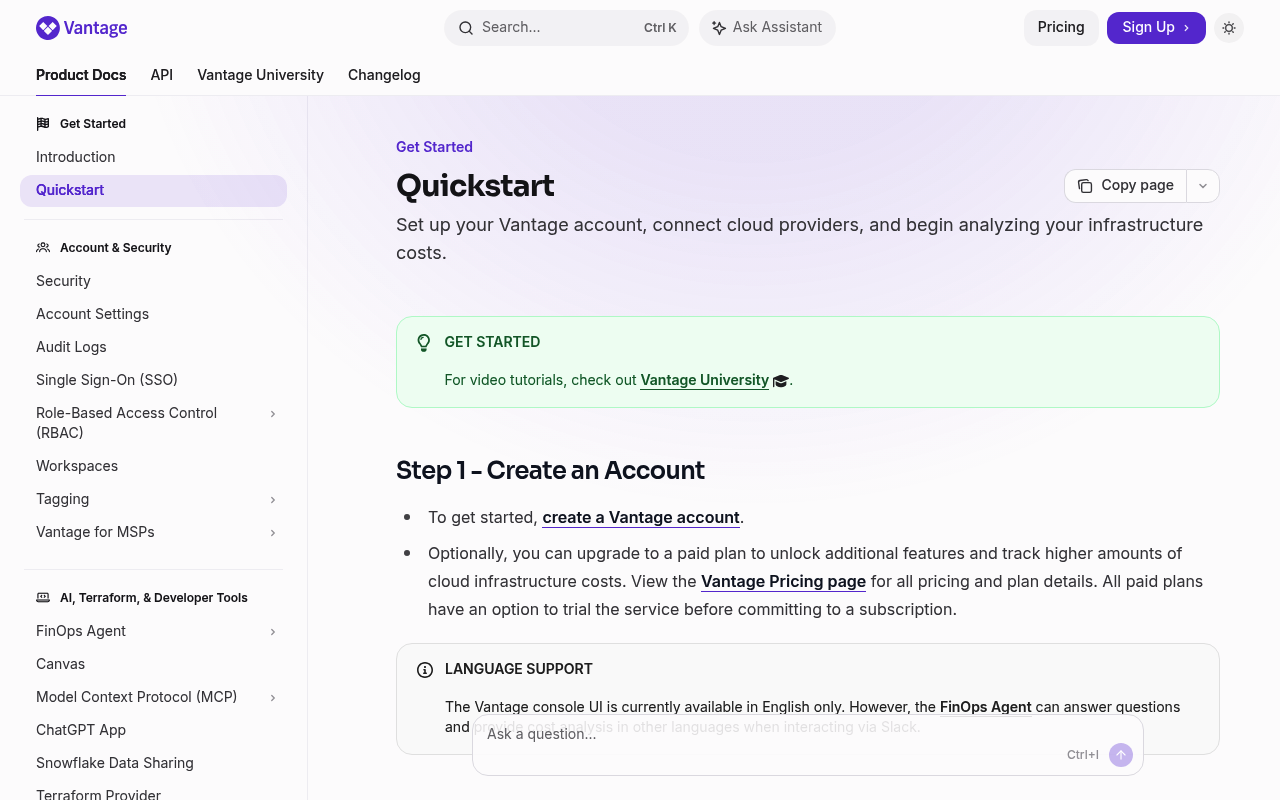
Task: Click the Step 1 - Create an Account heading
Action: [550, 470]
